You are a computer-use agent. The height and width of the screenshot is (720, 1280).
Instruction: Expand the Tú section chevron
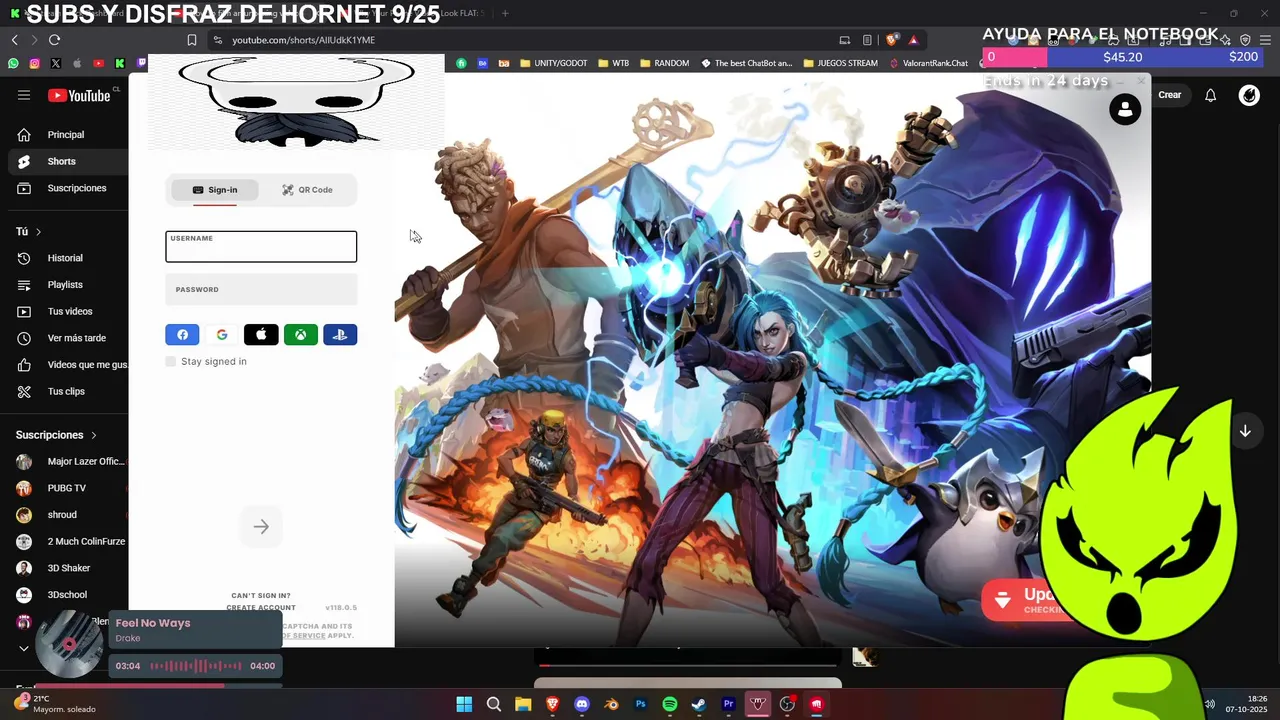[38, 232]
